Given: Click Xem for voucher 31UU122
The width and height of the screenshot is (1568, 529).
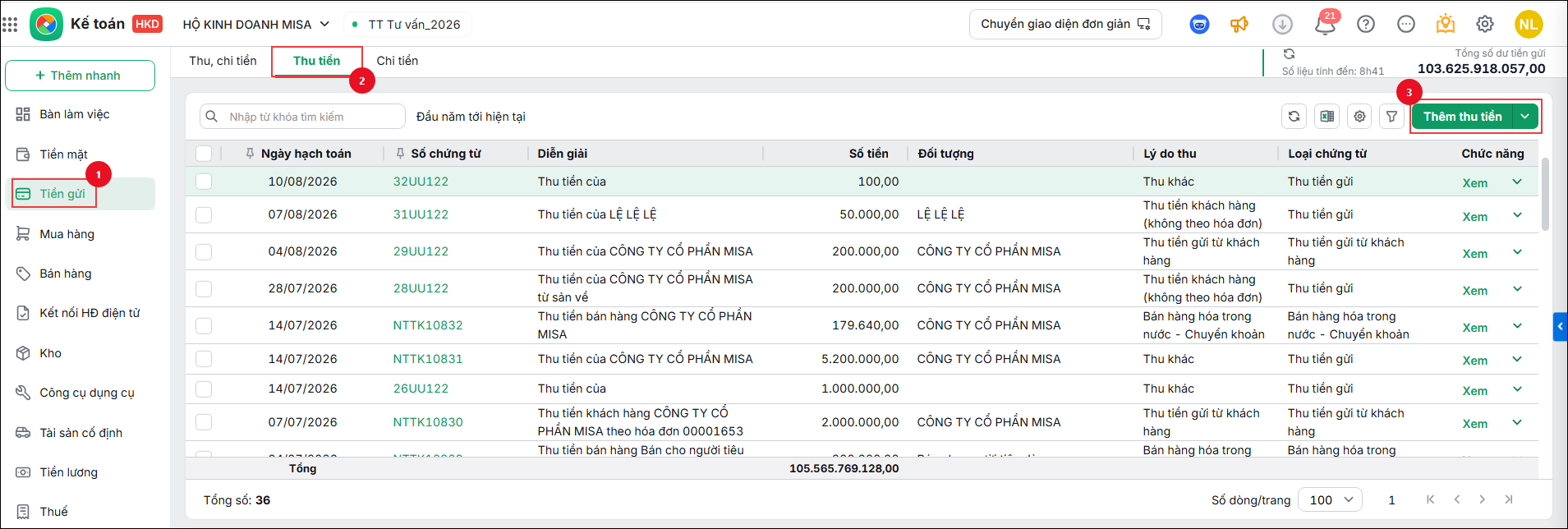Looking at the screenshot, I should (x=1475, y=217).
